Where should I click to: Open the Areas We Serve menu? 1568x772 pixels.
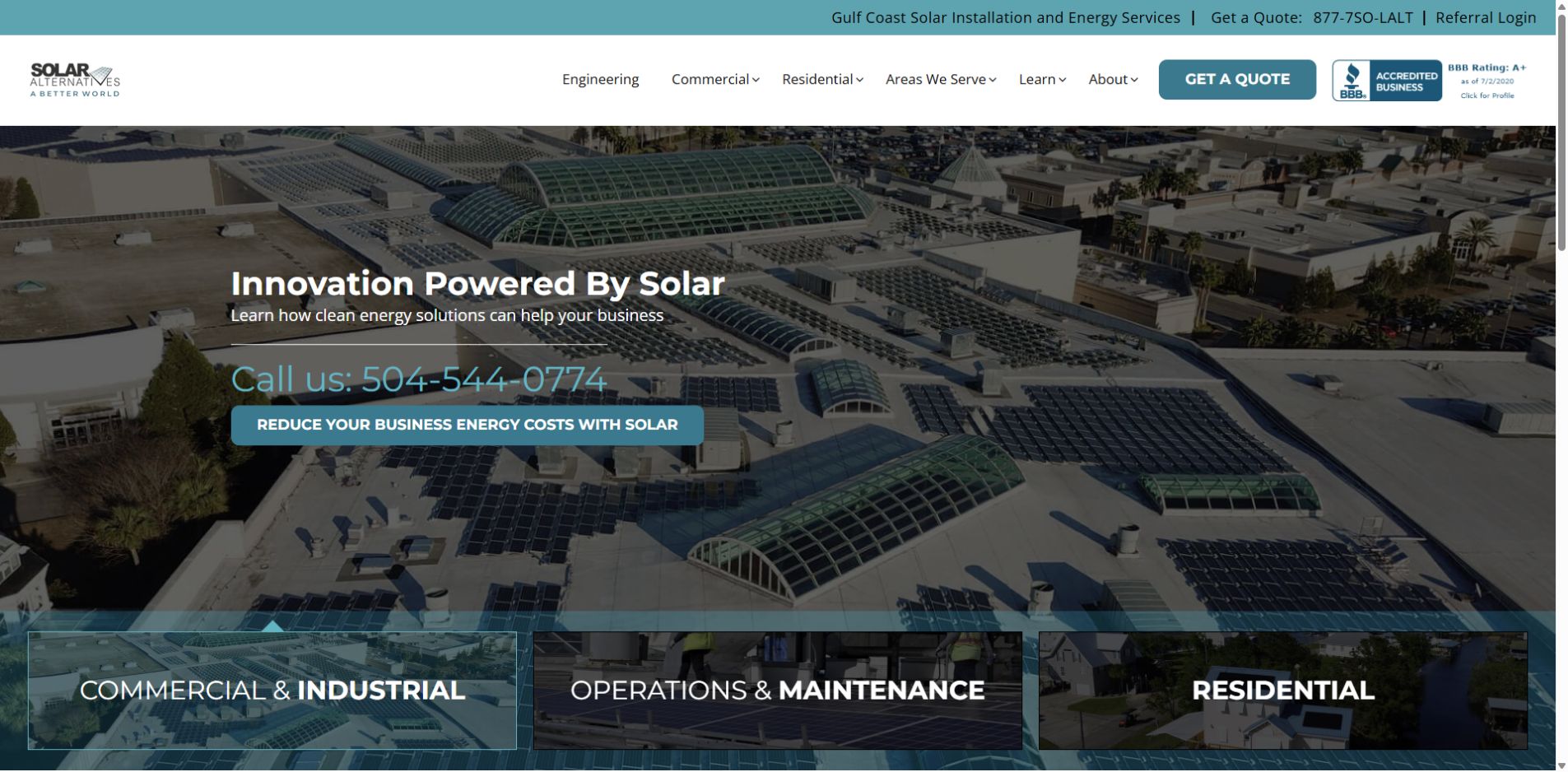[x=936, y=79]
